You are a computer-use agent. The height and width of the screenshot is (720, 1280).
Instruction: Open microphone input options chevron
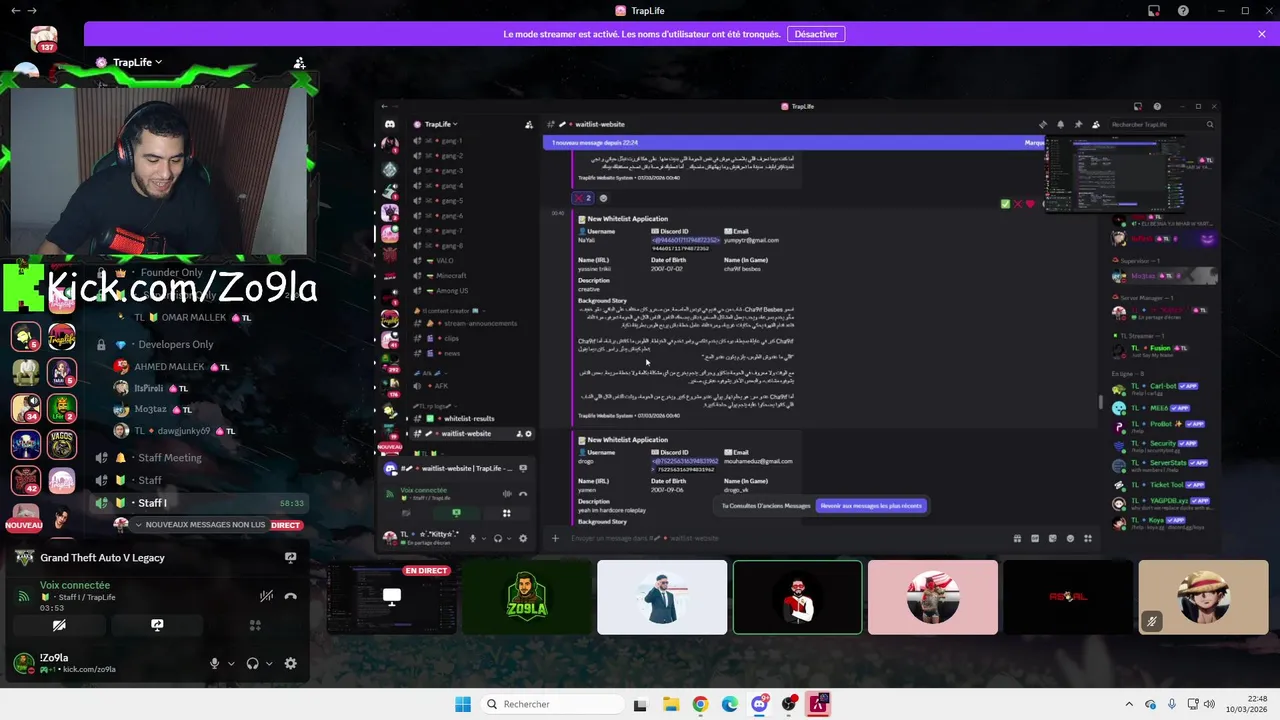tap(231, 663)
